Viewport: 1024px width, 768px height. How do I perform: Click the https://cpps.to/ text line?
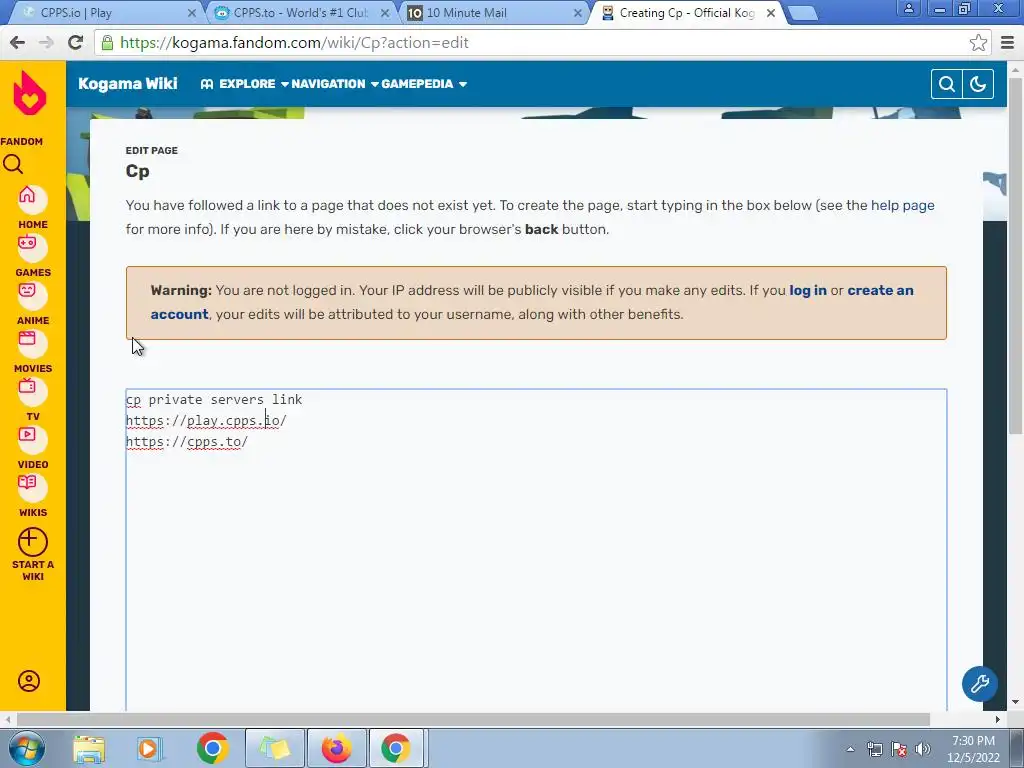tap(187, 442)
